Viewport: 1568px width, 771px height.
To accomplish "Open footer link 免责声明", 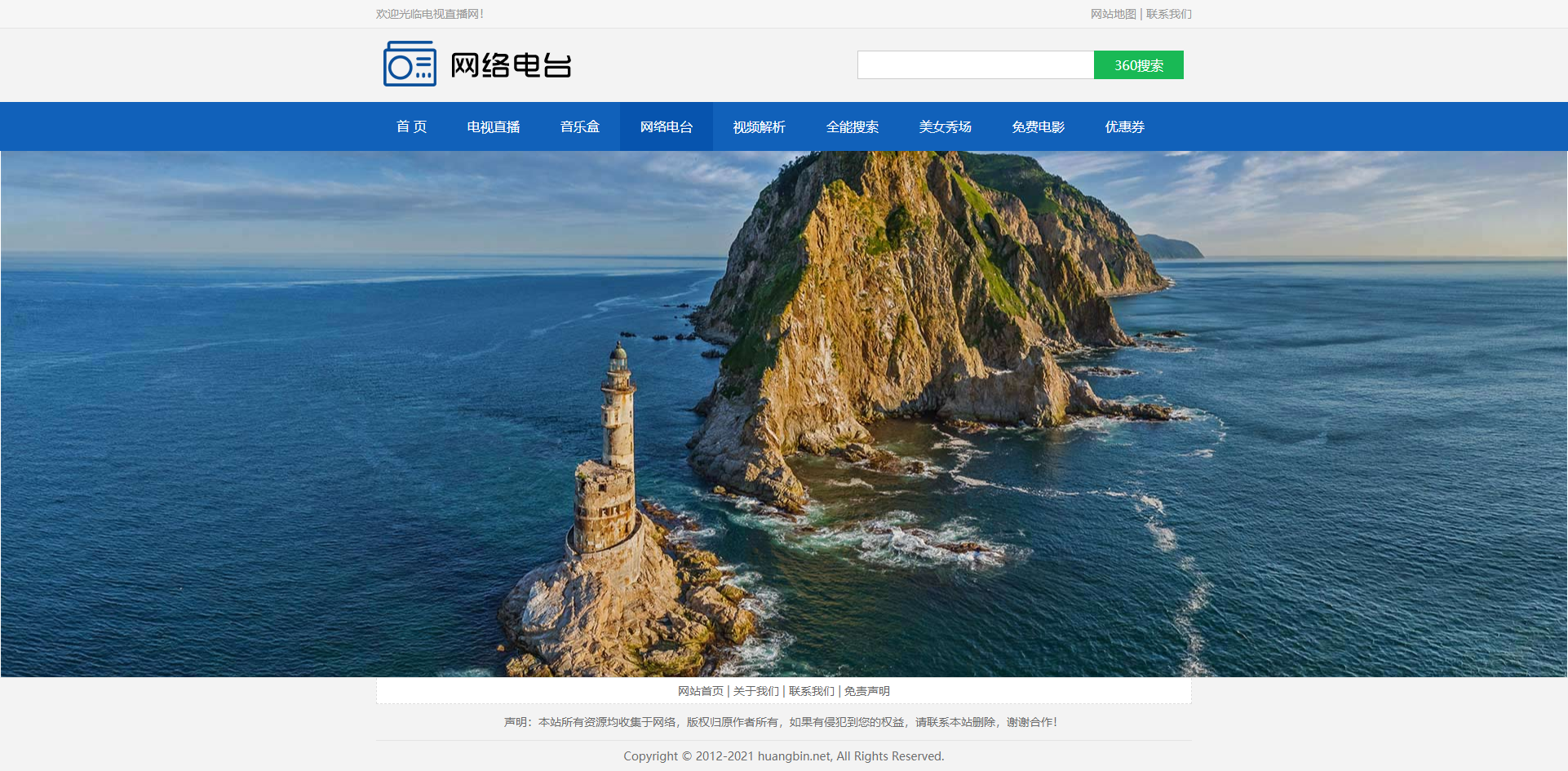I will (x=867, y=691).
